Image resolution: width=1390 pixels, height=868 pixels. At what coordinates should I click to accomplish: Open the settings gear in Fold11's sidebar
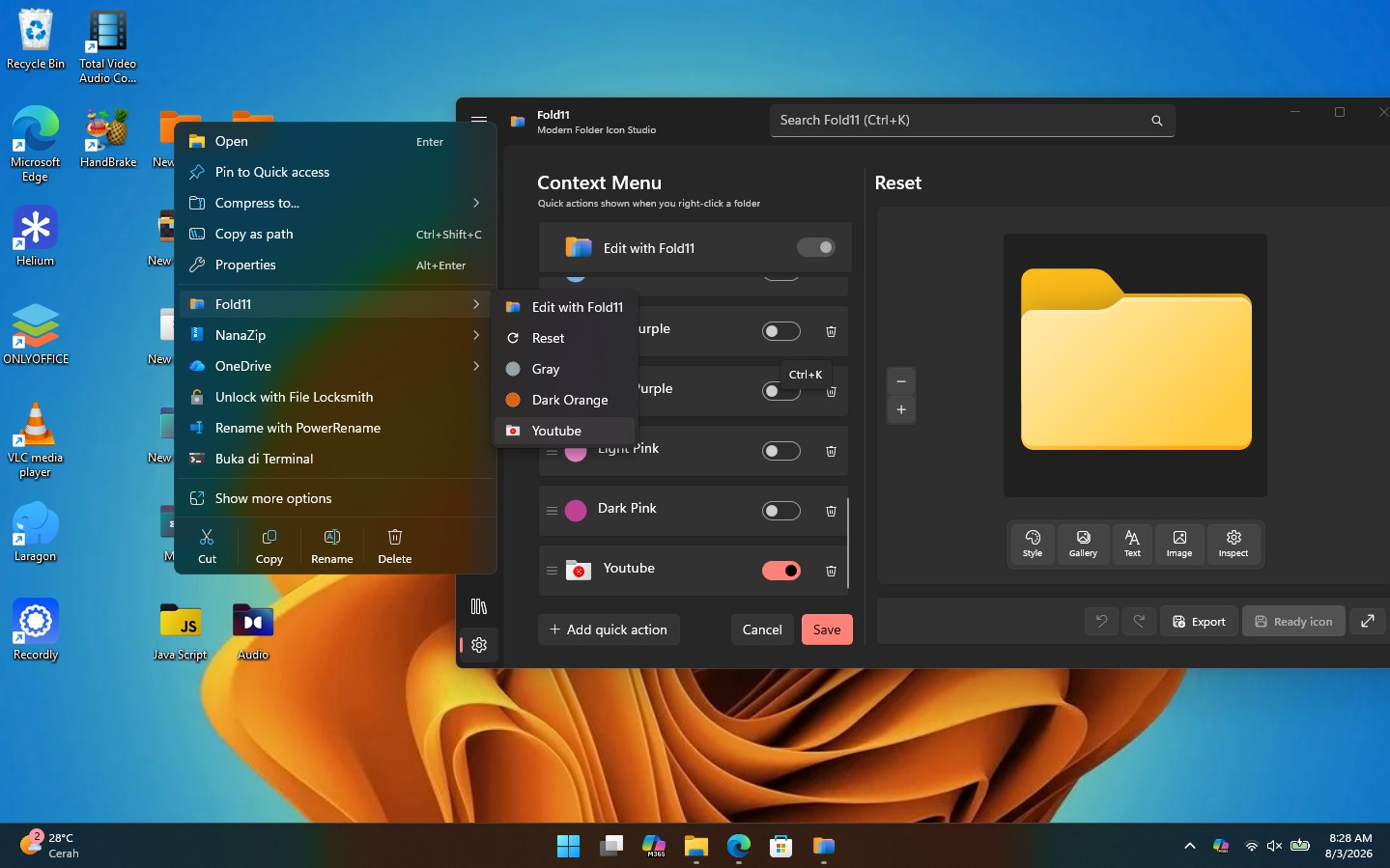point(479,645)
